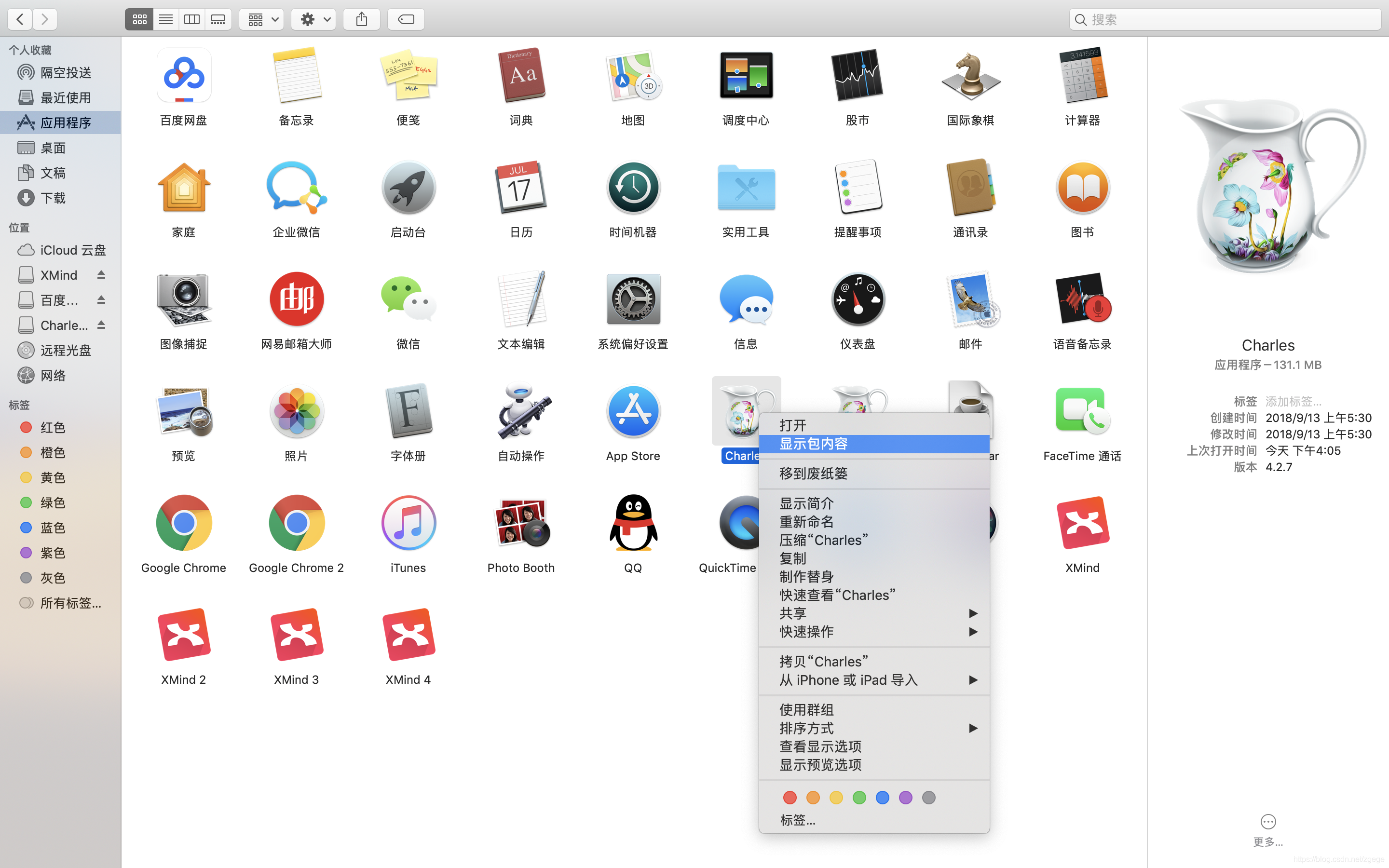Screen dimensions: 1389x868
Task: Switch to gallery view in toolbar
Action: click(x=218, y=19)
